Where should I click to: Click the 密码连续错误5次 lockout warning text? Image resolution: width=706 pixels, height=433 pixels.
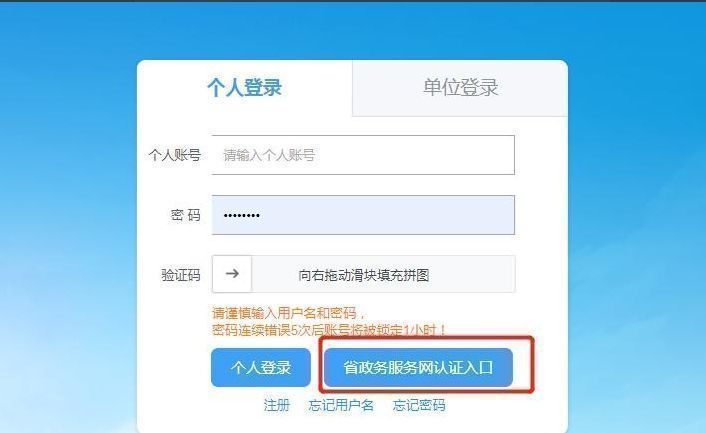point(329,330)
